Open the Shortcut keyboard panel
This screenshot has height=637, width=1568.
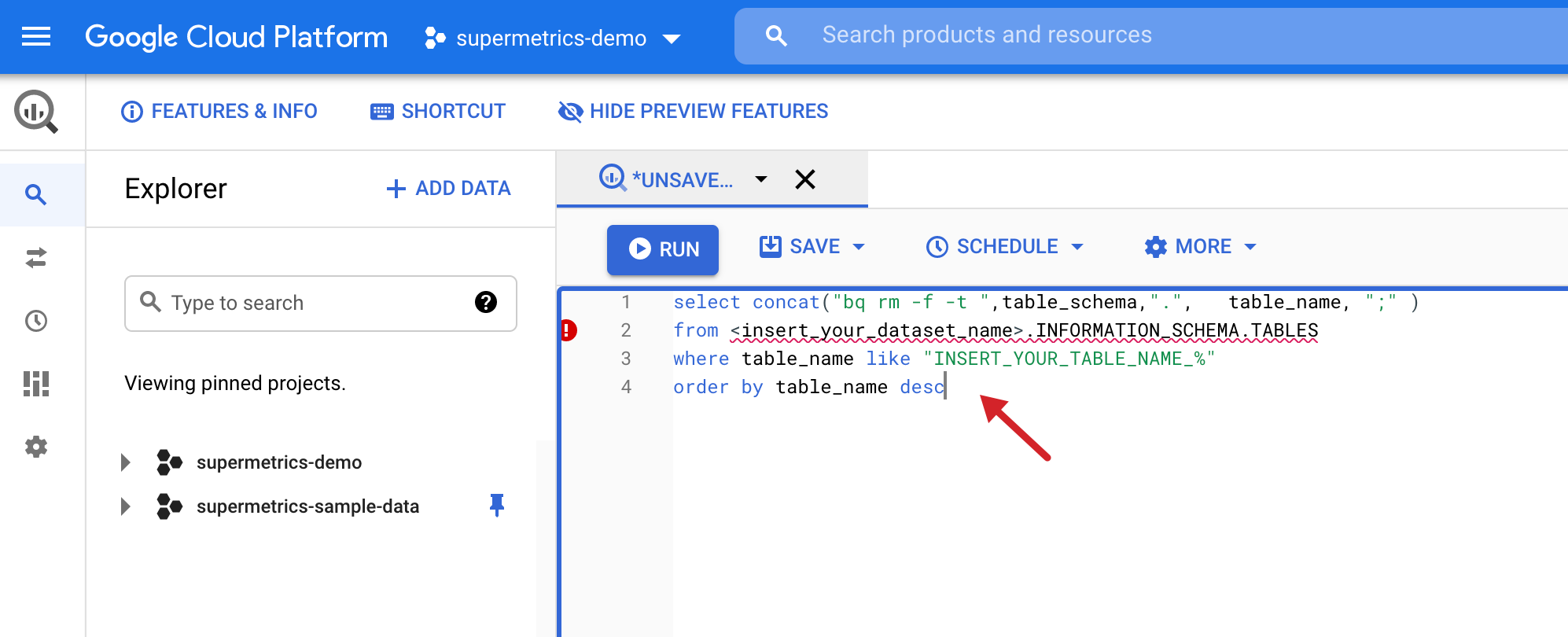pos(438,112)
